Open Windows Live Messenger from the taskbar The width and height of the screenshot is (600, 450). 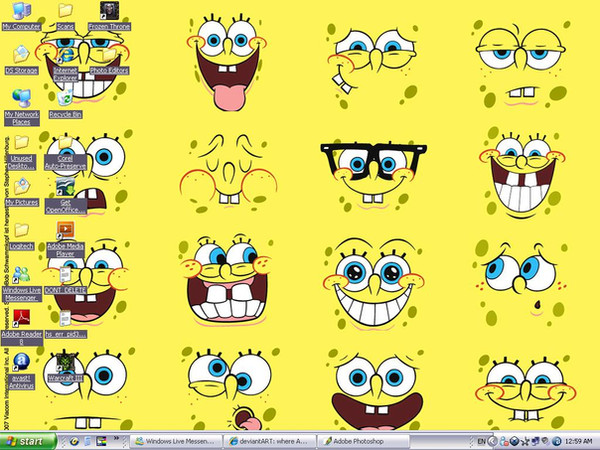pyautogui.click(x=178, y=440)
